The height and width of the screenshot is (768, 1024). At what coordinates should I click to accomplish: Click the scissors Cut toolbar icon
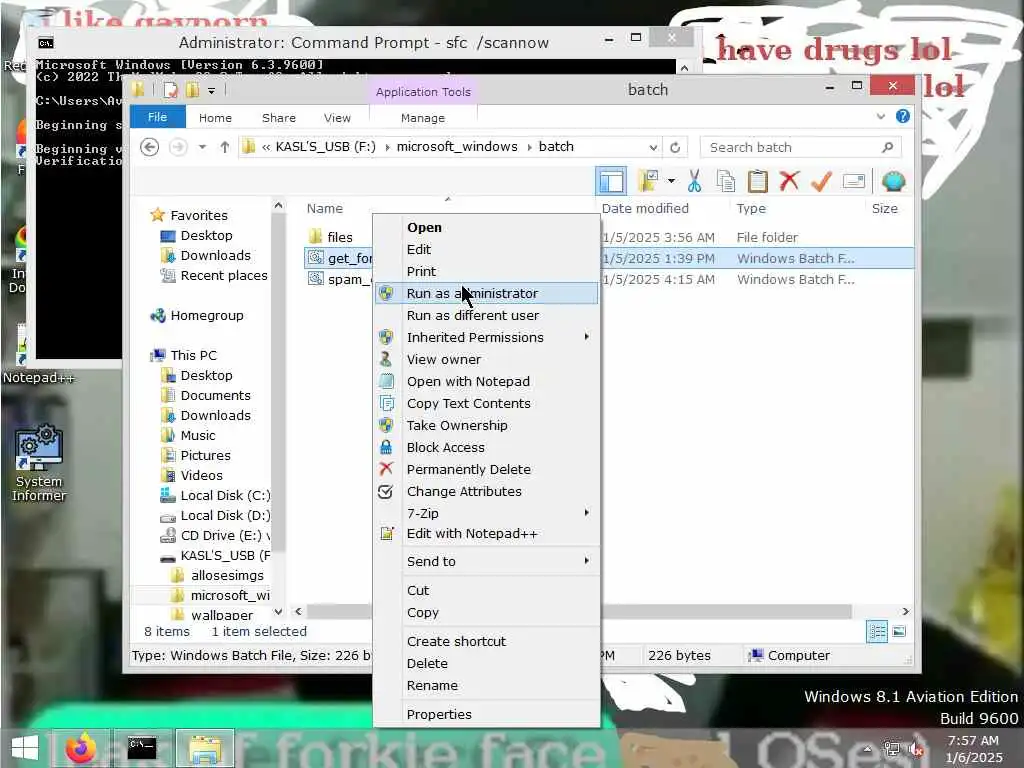[x=694, y=181]
